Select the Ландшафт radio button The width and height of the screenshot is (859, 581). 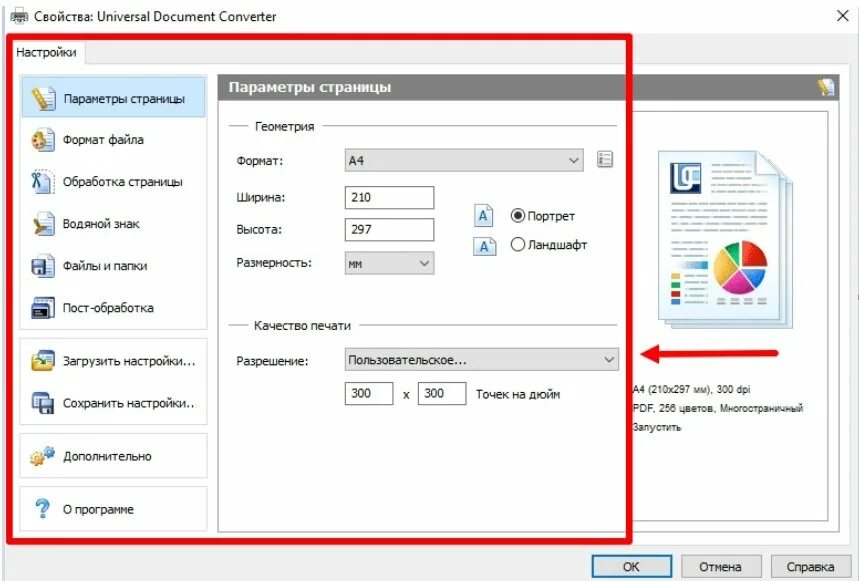[517, 244]
